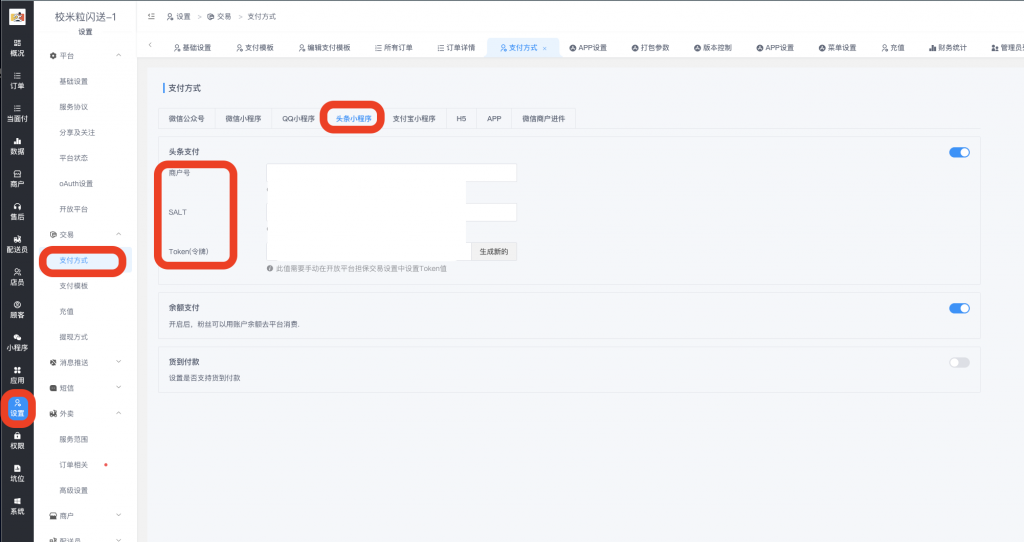Open the 菜单设置 page tab
This screenshot has width=1024, height=542.
(x=837, y=48)
